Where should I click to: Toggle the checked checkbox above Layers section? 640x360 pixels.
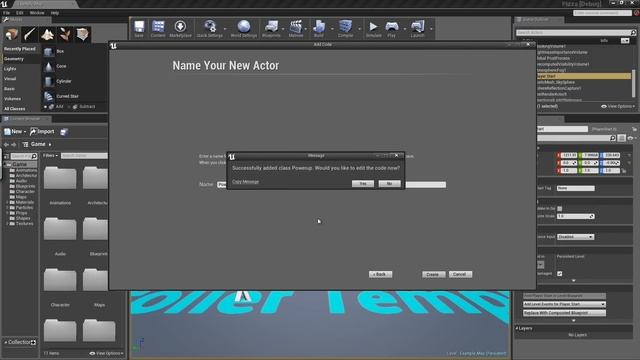[x=560, y=273]
